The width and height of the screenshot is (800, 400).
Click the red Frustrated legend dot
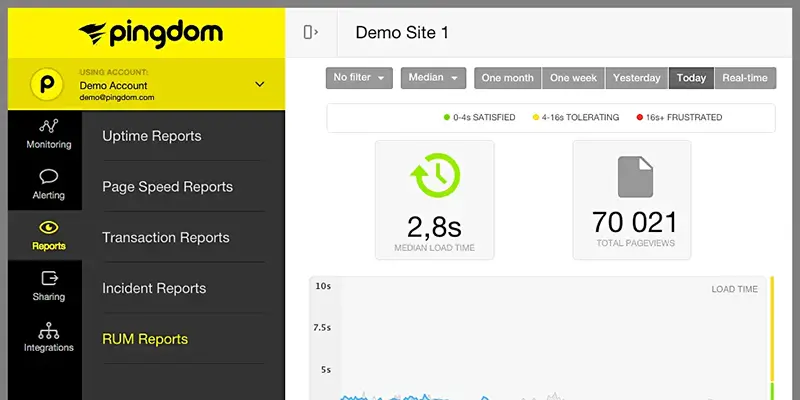point(640,117)
